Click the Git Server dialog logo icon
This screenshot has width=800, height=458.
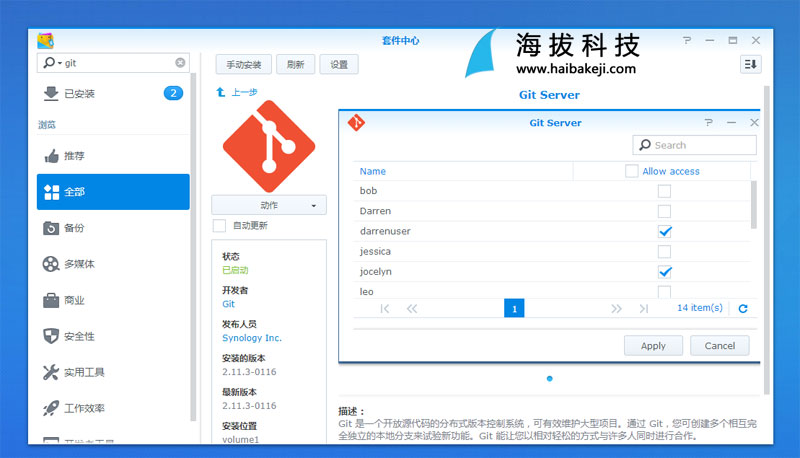coord(356,123)
